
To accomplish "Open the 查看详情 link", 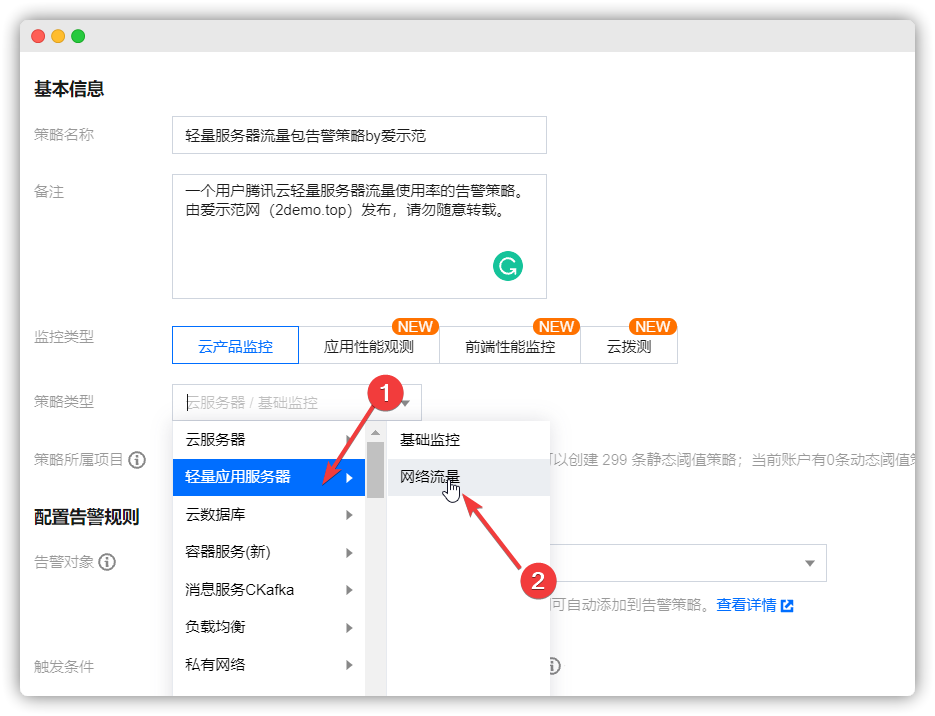I will point(746,604).
